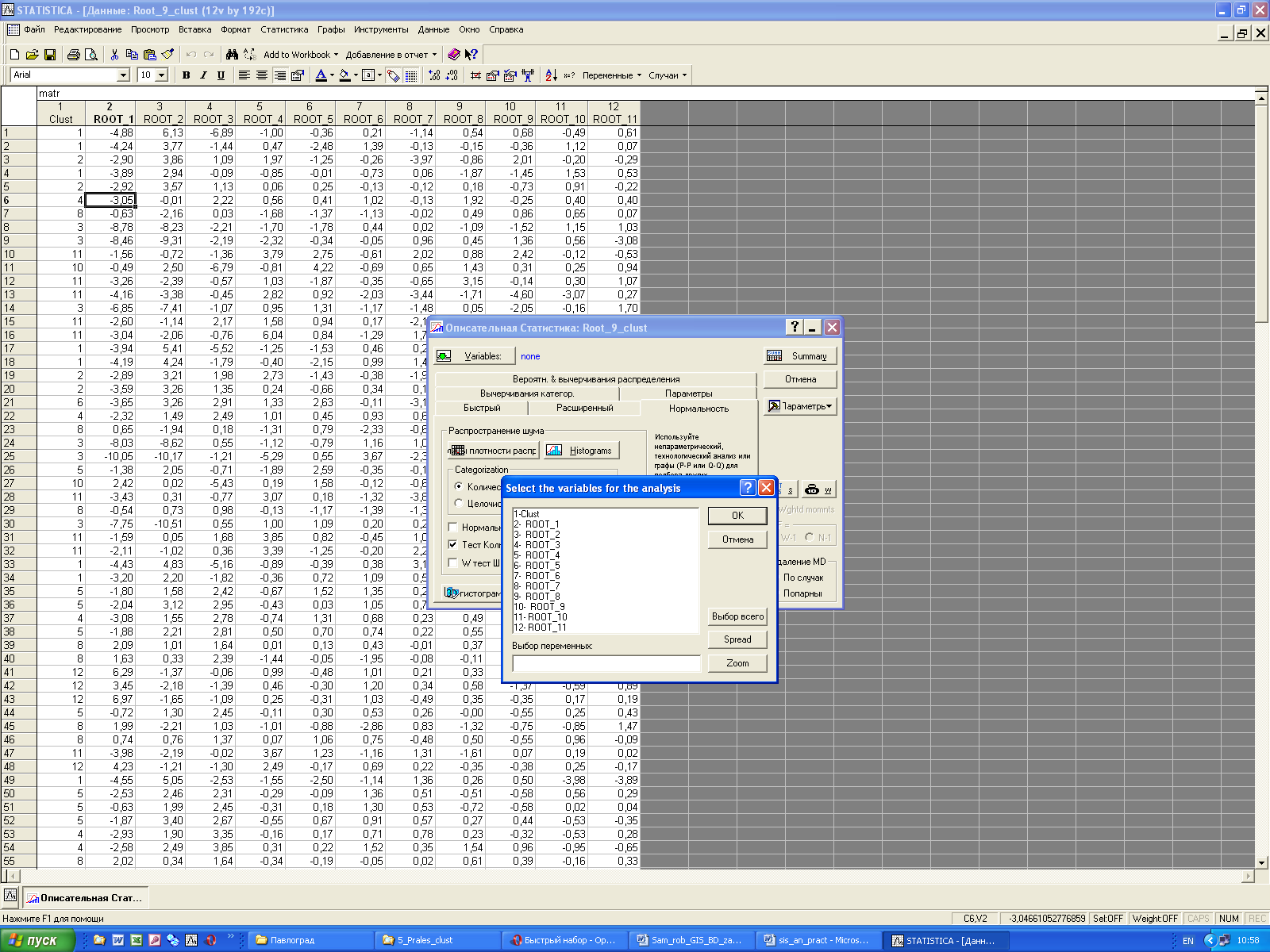1270x952 pixels.
Task: Open the Инструменты menu
Action: 381,29
